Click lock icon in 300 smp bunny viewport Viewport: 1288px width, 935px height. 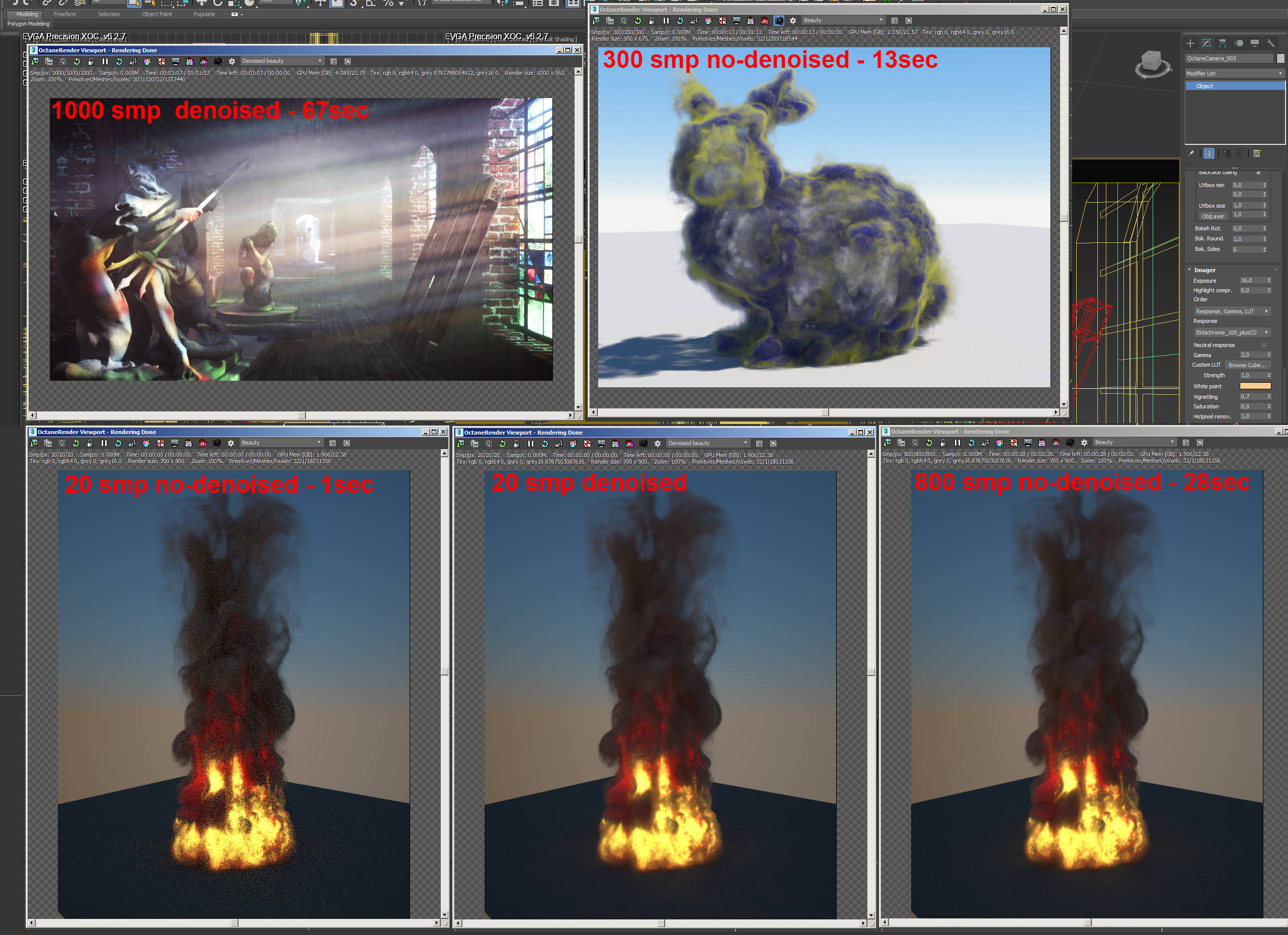tap(652, 21)
